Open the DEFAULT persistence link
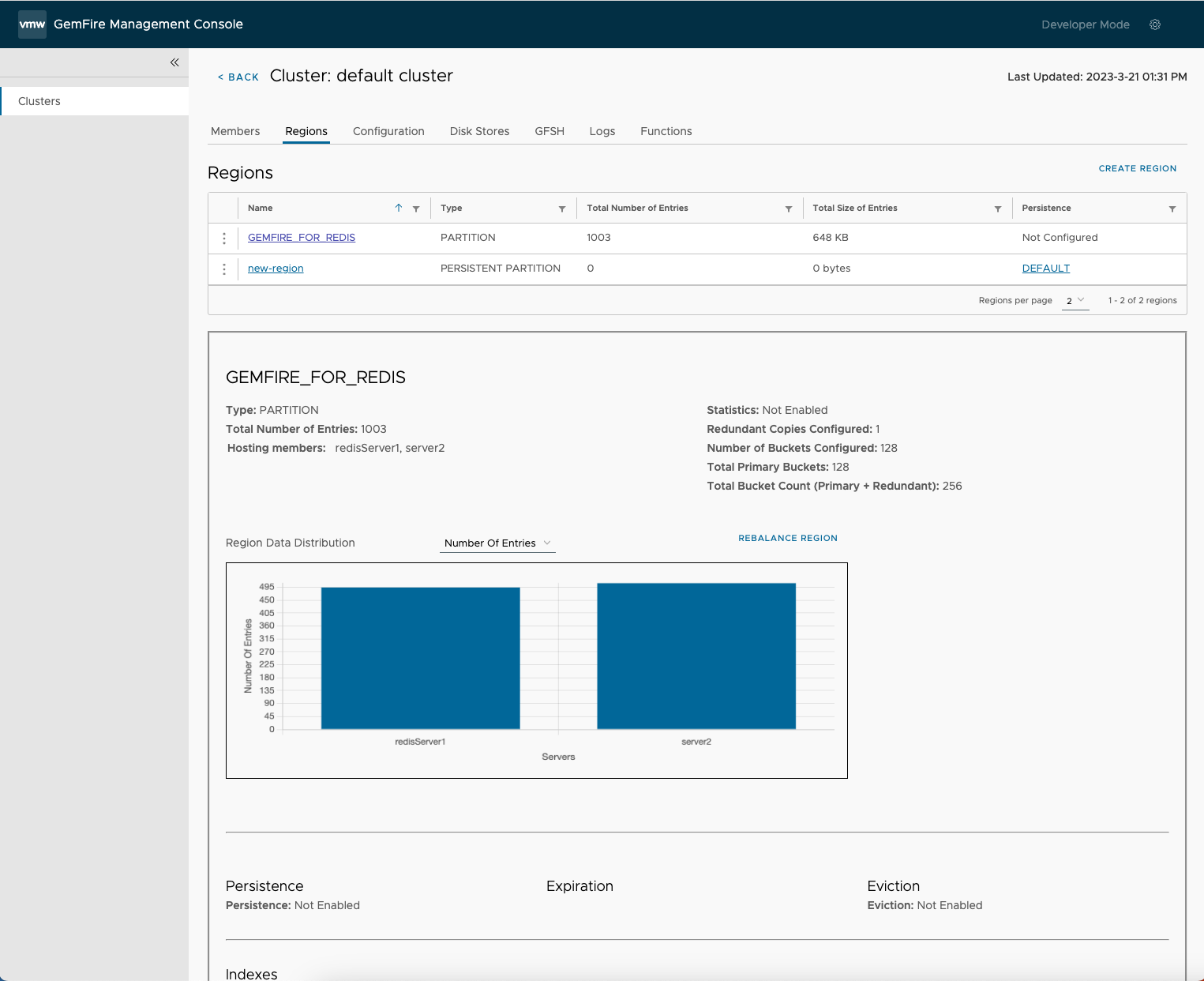 coord(1046,269)
